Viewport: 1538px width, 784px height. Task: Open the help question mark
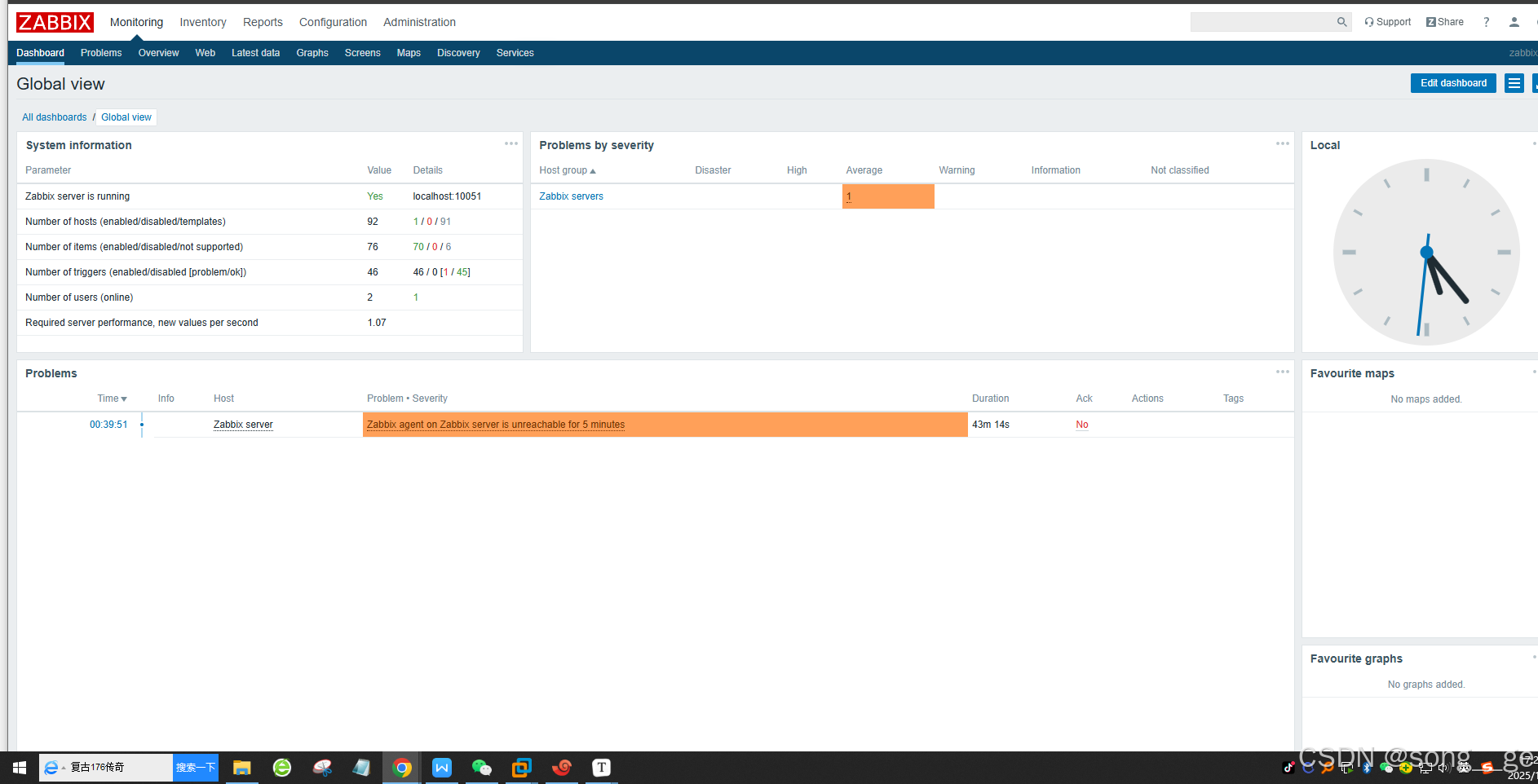coord(1487,22)
